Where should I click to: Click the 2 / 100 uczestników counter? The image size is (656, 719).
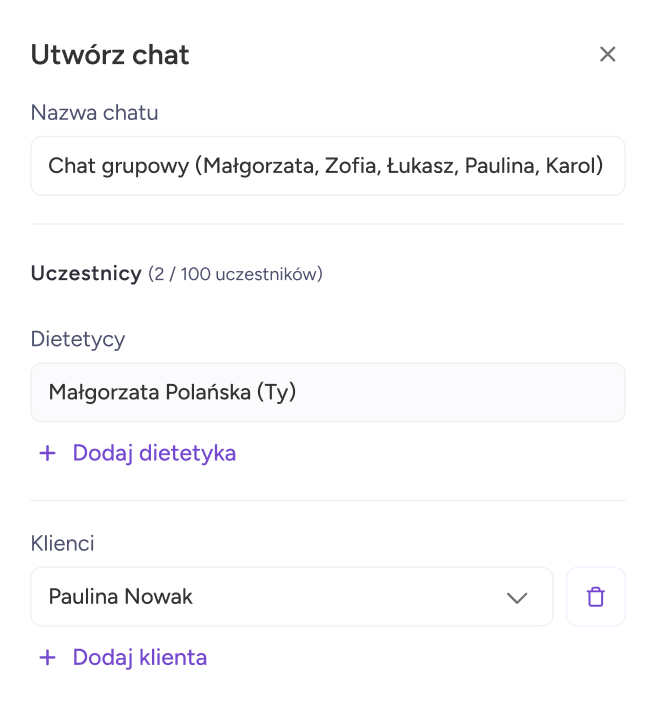pos(235,274)
